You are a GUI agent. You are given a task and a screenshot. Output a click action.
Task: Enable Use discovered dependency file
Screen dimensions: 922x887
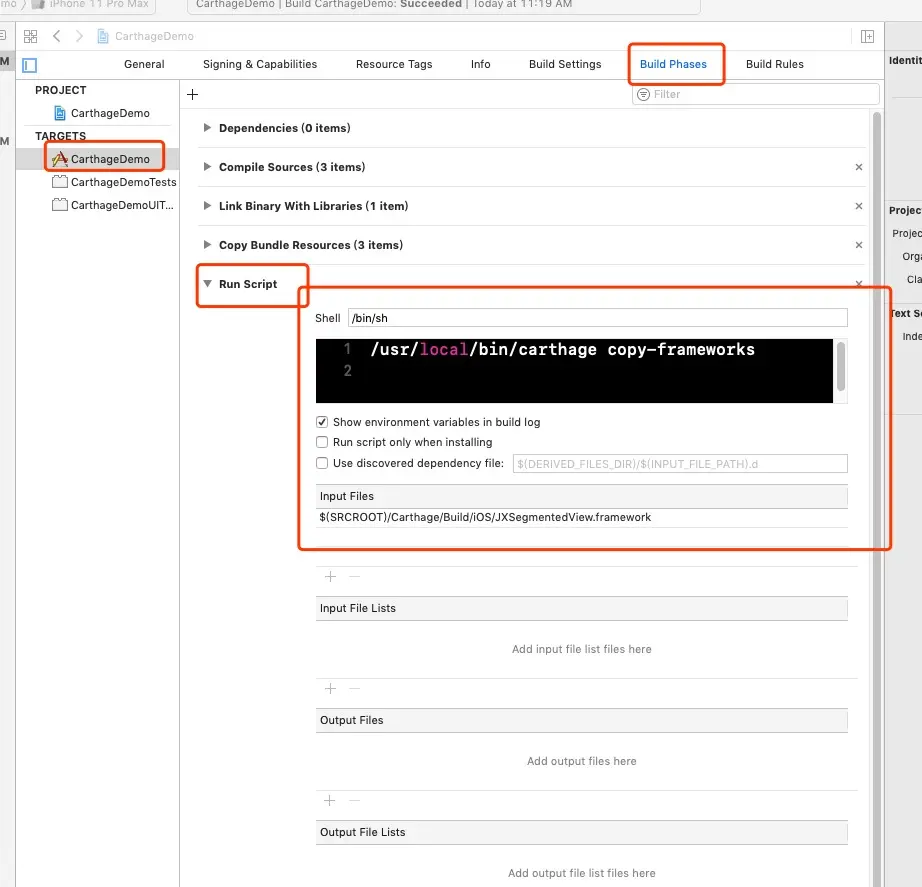click(322, 463)
